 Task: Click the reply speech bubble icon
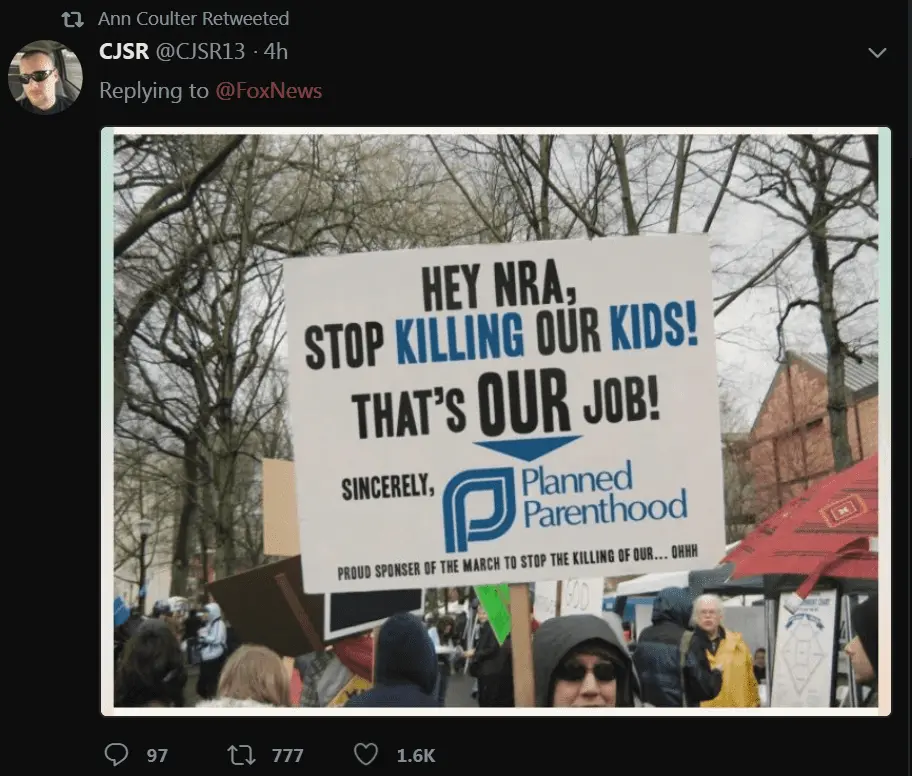pyautogui.click(x=116, y=755)
